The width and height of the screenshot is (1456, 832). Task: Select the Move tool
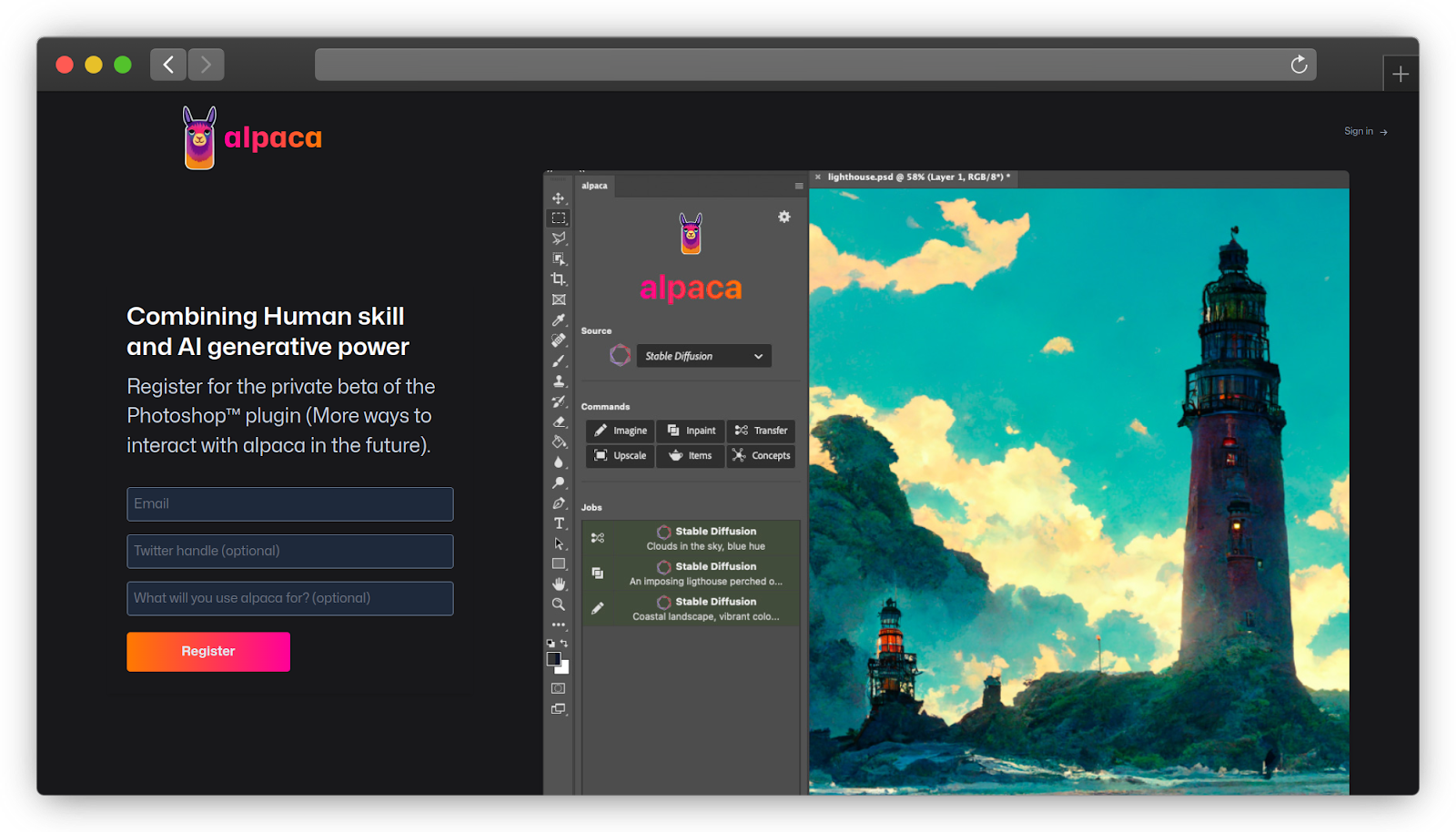(x=558, y=198)
